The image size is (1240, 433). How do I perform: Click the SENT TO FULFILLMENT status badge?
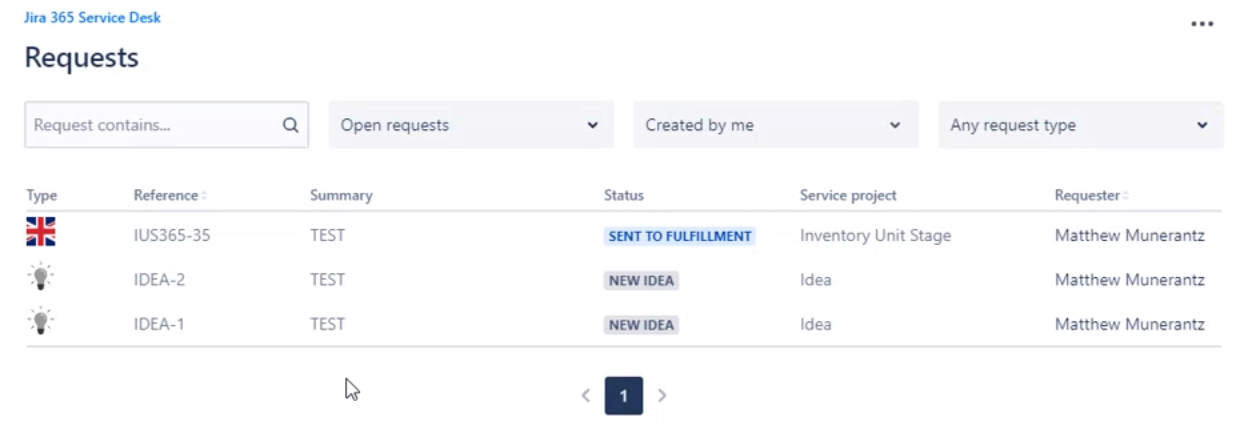(x=680, y=237)
